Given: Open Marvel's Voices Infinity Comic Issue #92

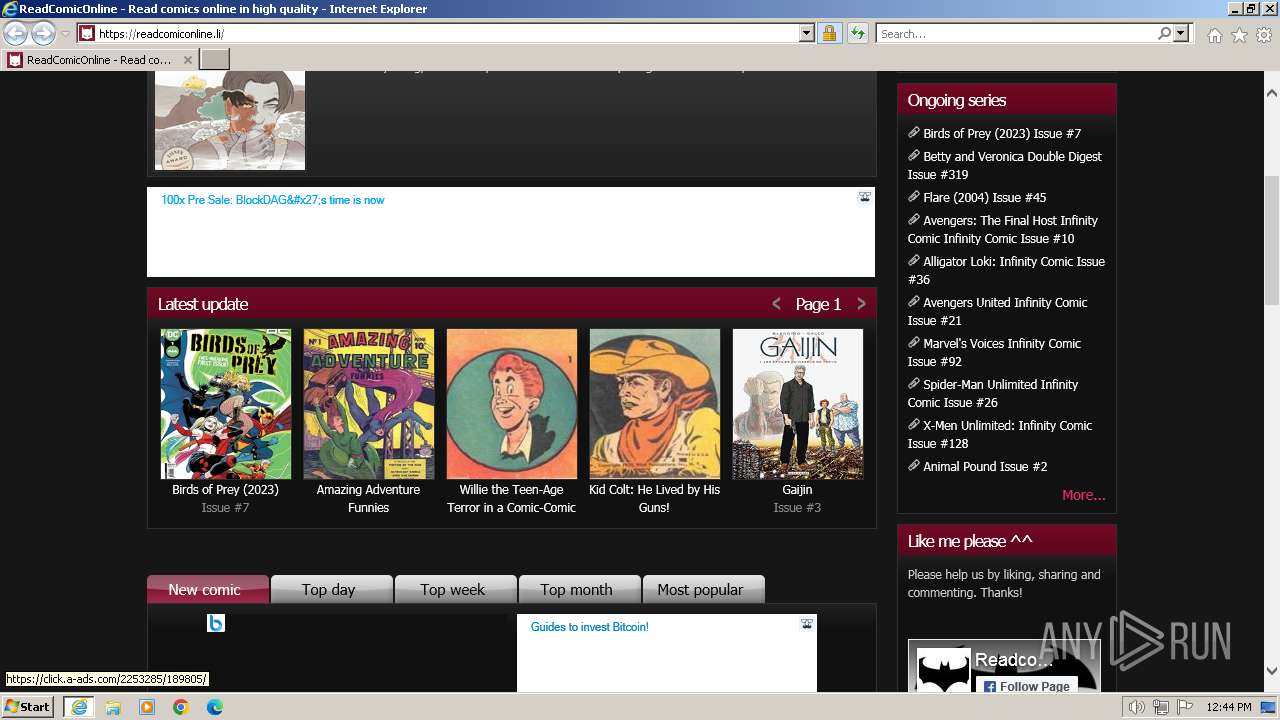Looking at the screenshot, I should click(x=994, y=352).
